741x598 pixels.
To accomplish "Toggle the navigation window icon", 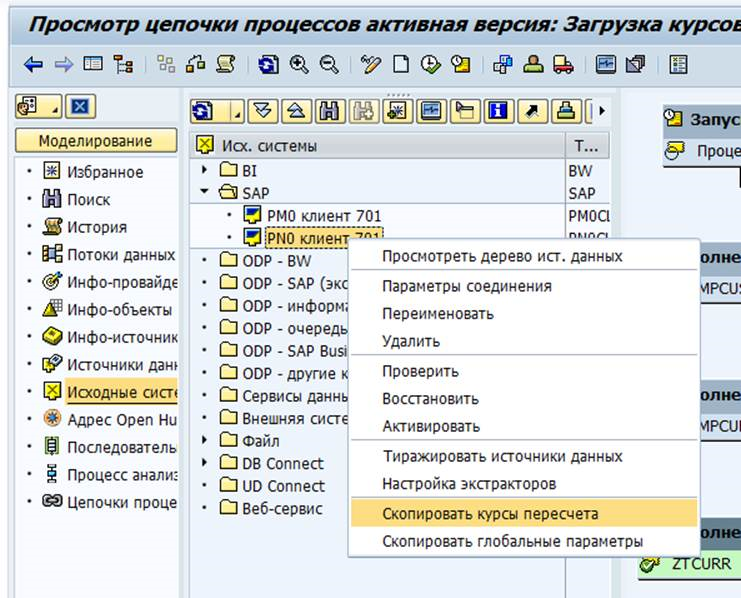I will (93, 63).
